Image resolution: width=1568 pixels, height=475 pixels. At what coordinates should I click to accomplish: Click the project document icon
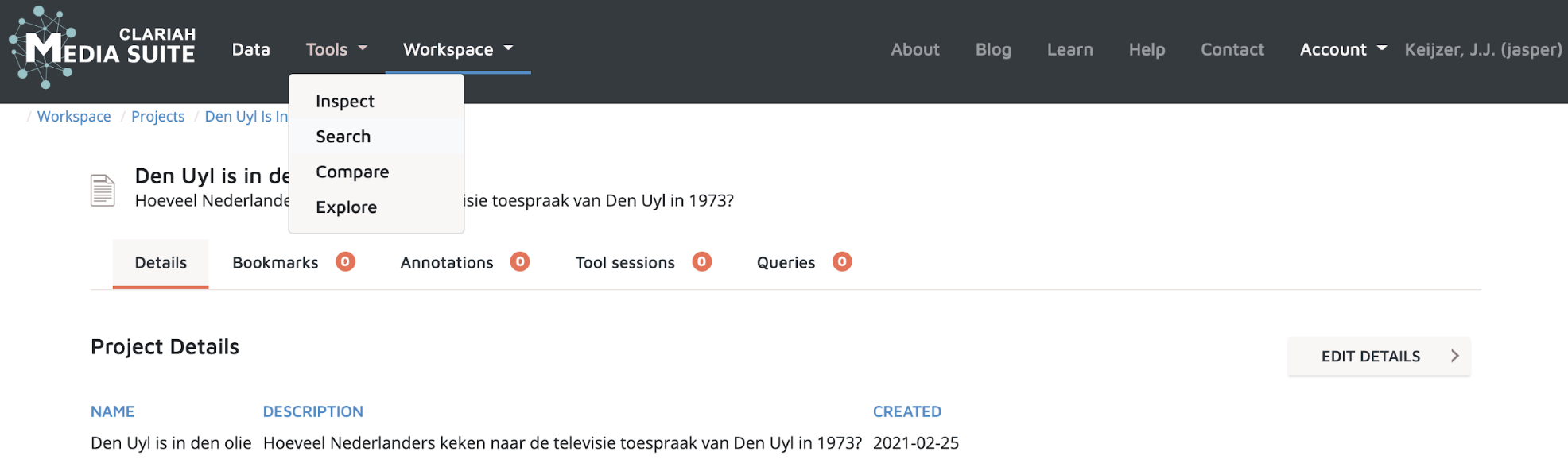click(103, 190)
